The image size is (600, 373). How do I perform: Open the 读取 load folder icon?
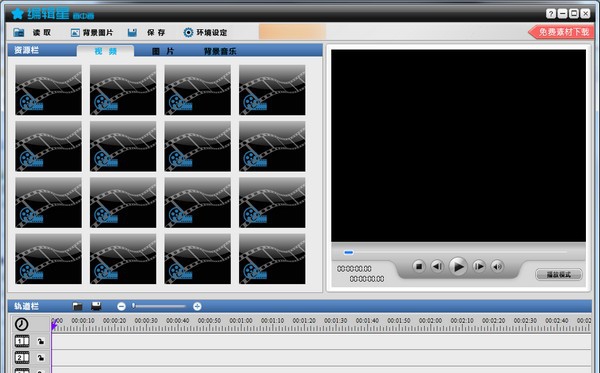(18, 33)
